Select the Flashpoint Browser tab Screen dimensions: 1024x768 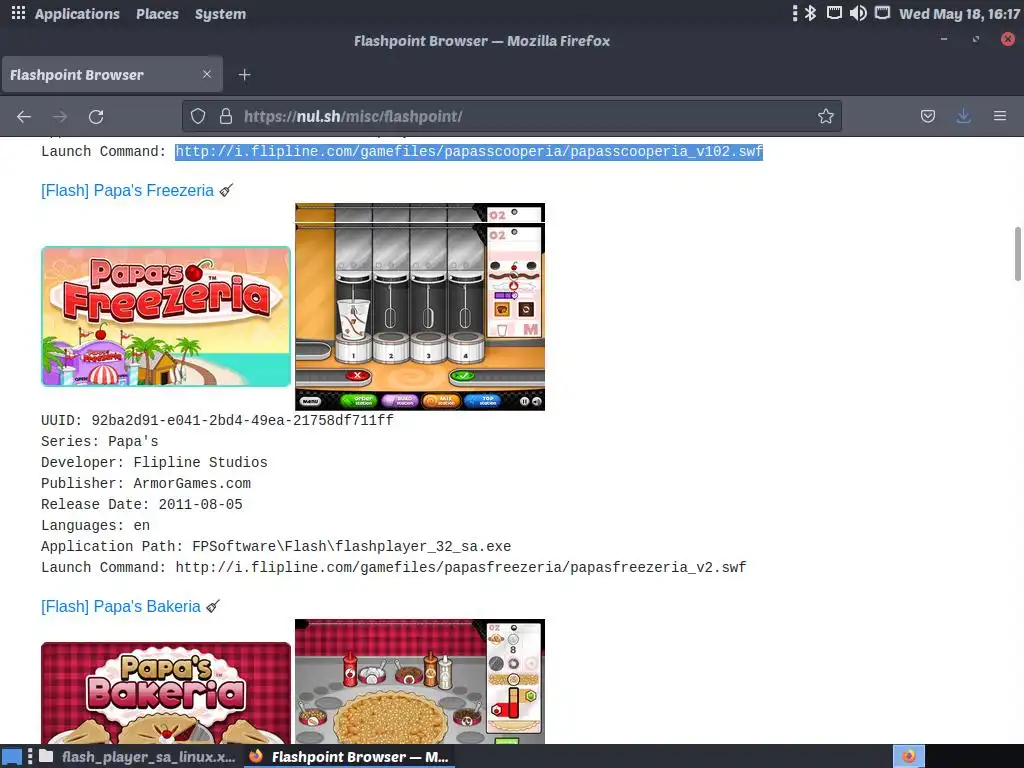[x=112, y=74]
